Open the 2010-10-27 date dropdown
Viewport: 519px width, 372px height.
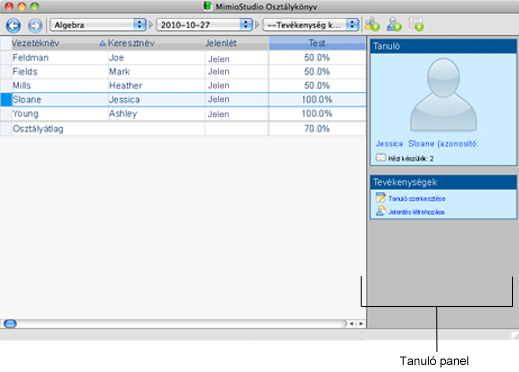point(204,25)
